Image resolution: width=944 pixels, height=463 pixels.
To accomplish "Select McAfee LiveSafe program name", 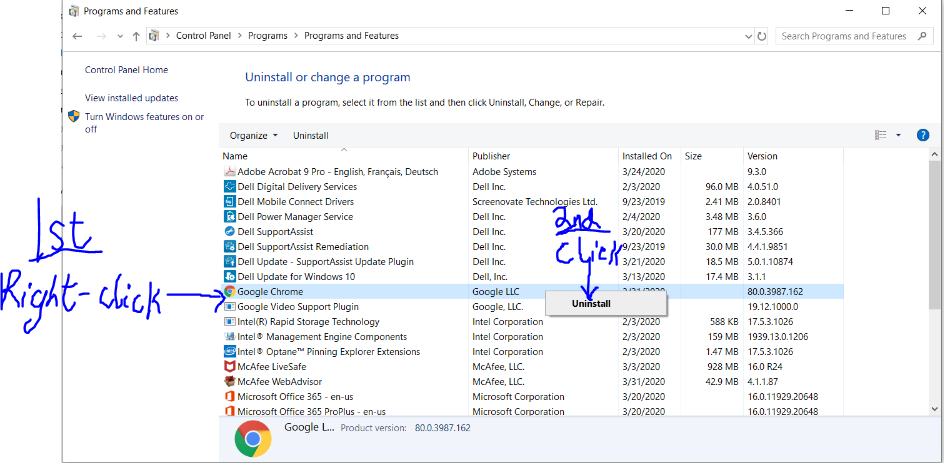I will coord(272,367).
